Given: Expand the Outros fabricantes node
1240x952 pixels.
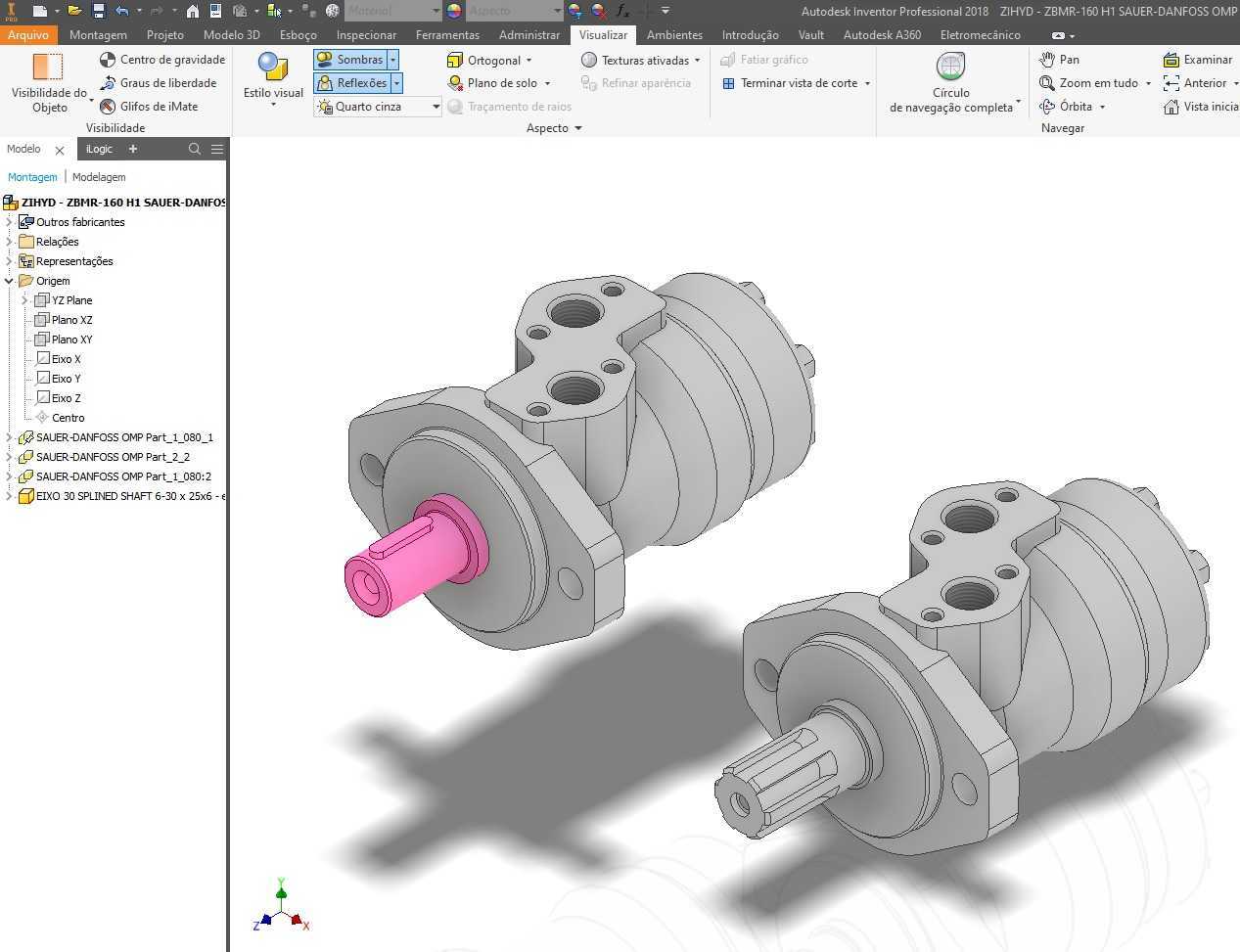Looking at the screenshot, I should coord(9,222).
